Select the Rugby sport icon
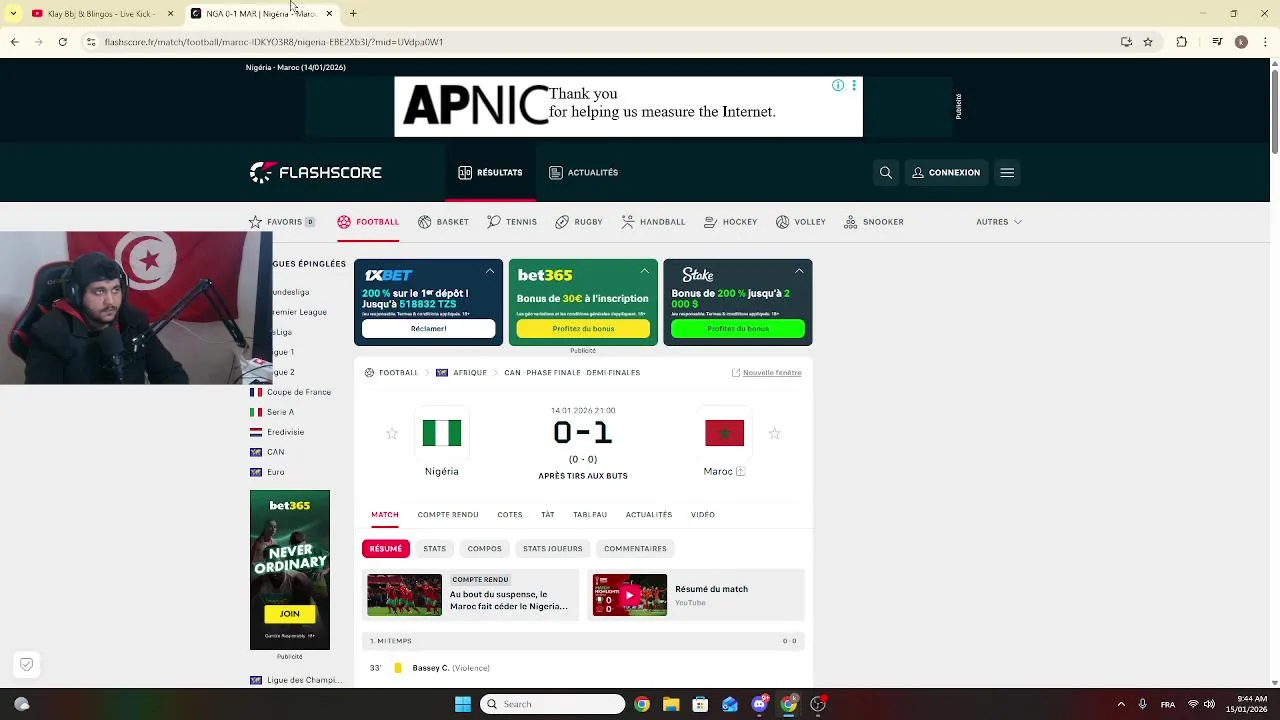1280x720 pixels. pos(562,222)
